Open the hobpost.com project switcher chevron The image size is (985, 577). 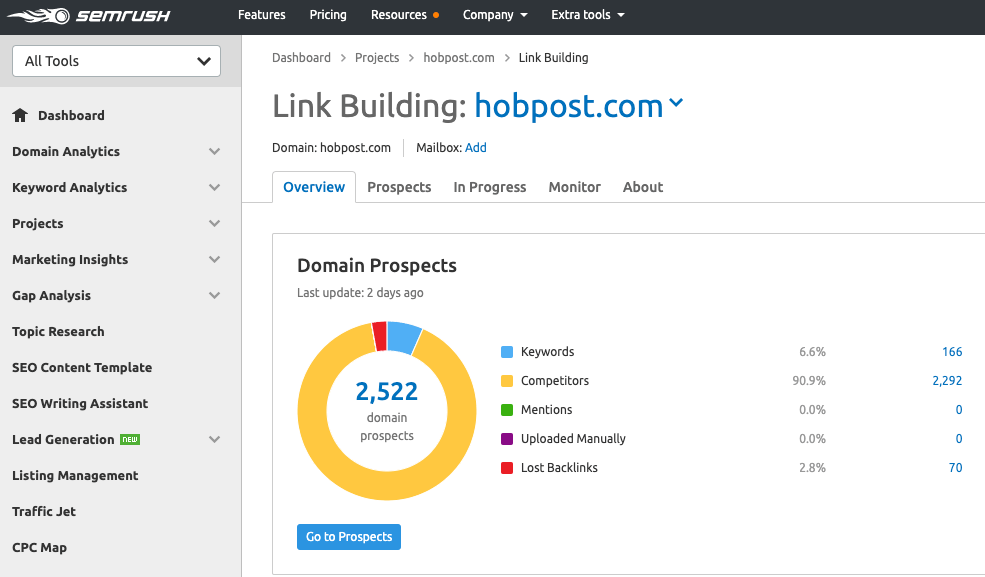(676, 102)
